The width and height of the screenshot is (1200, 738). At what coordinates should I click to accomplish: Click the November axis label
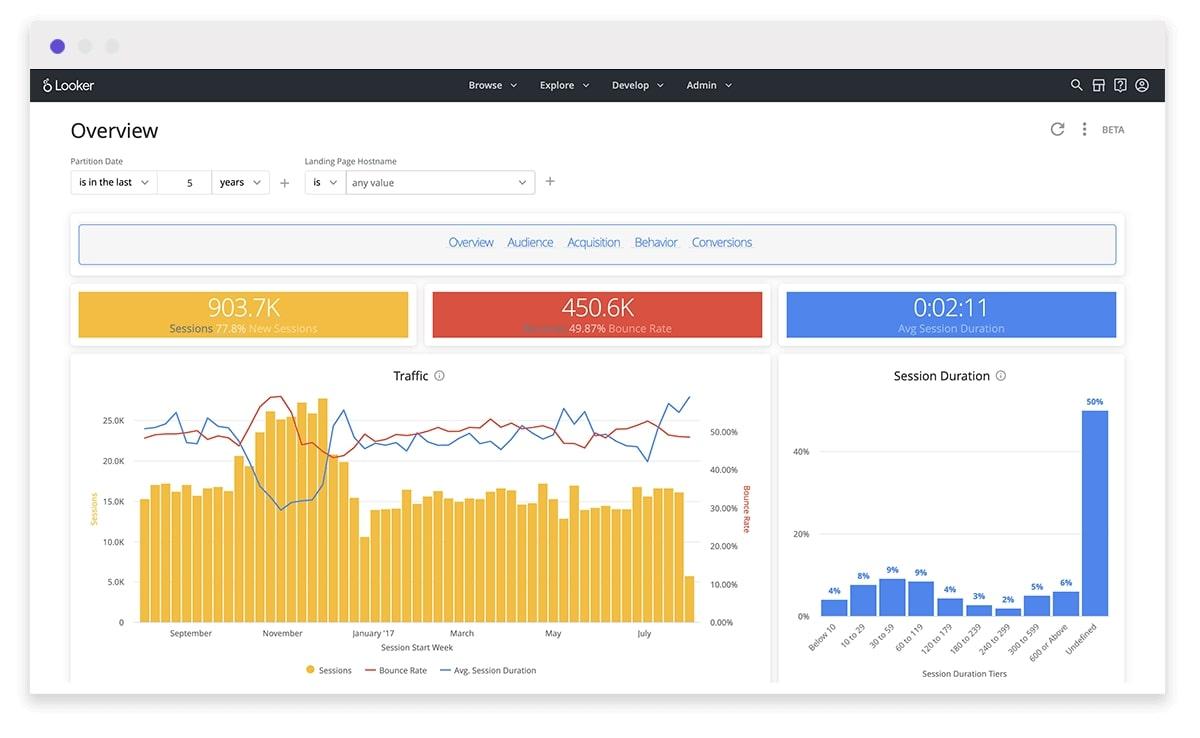[x=282, y=634]
